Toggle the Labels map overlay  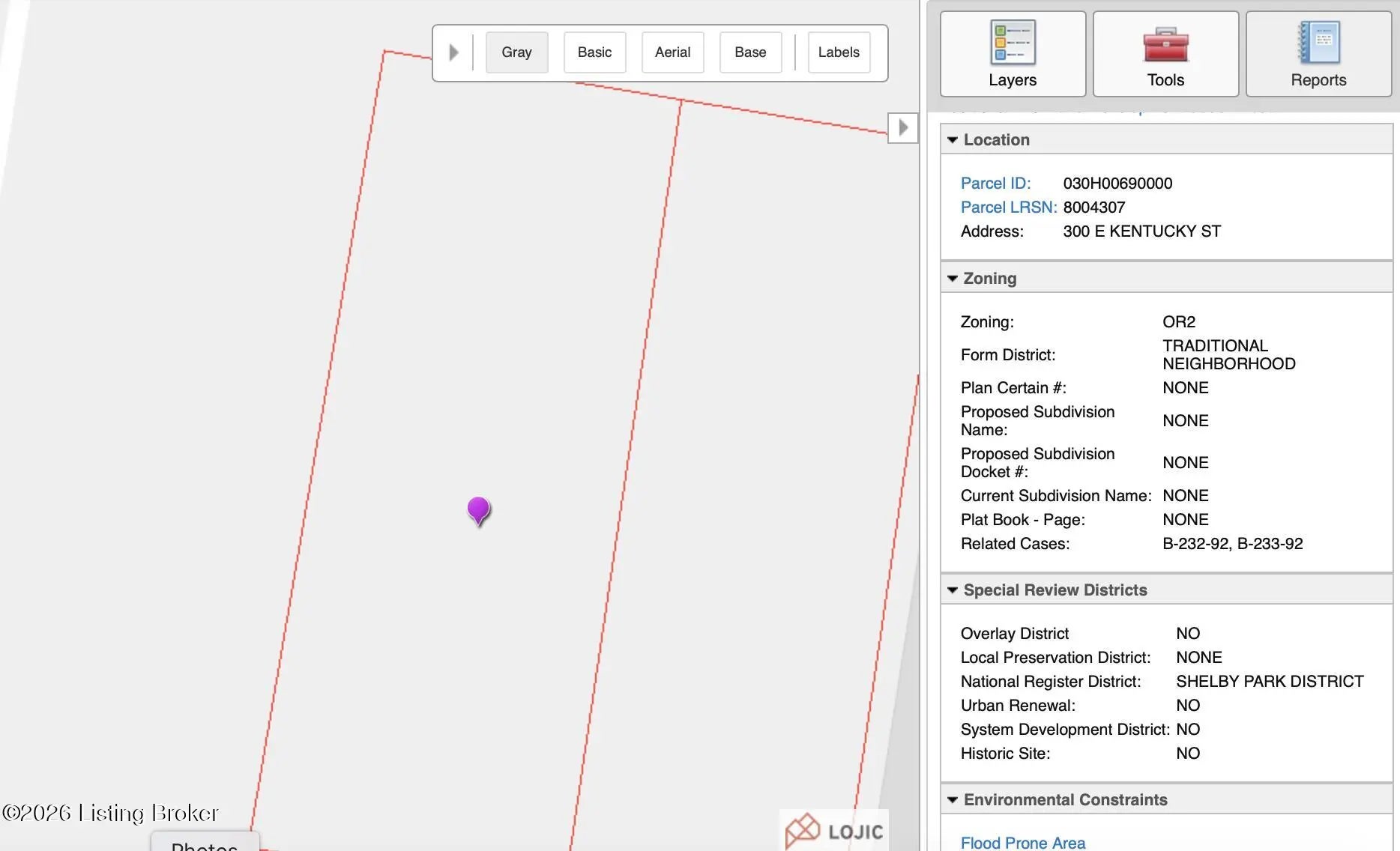[x=839, y=52]
